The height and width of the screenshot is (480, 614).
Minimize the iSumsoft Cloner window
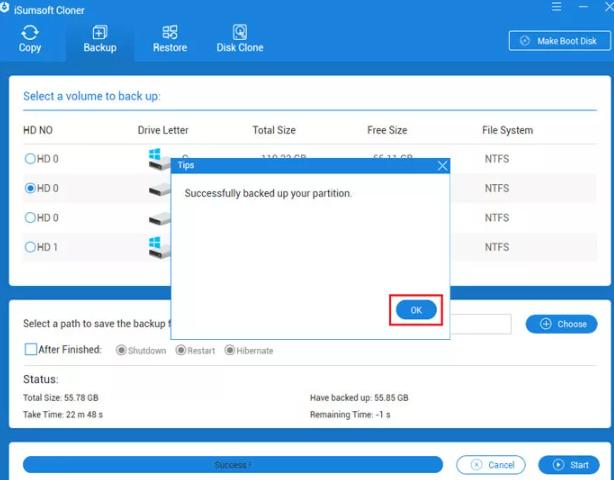(x=583, y=7)
